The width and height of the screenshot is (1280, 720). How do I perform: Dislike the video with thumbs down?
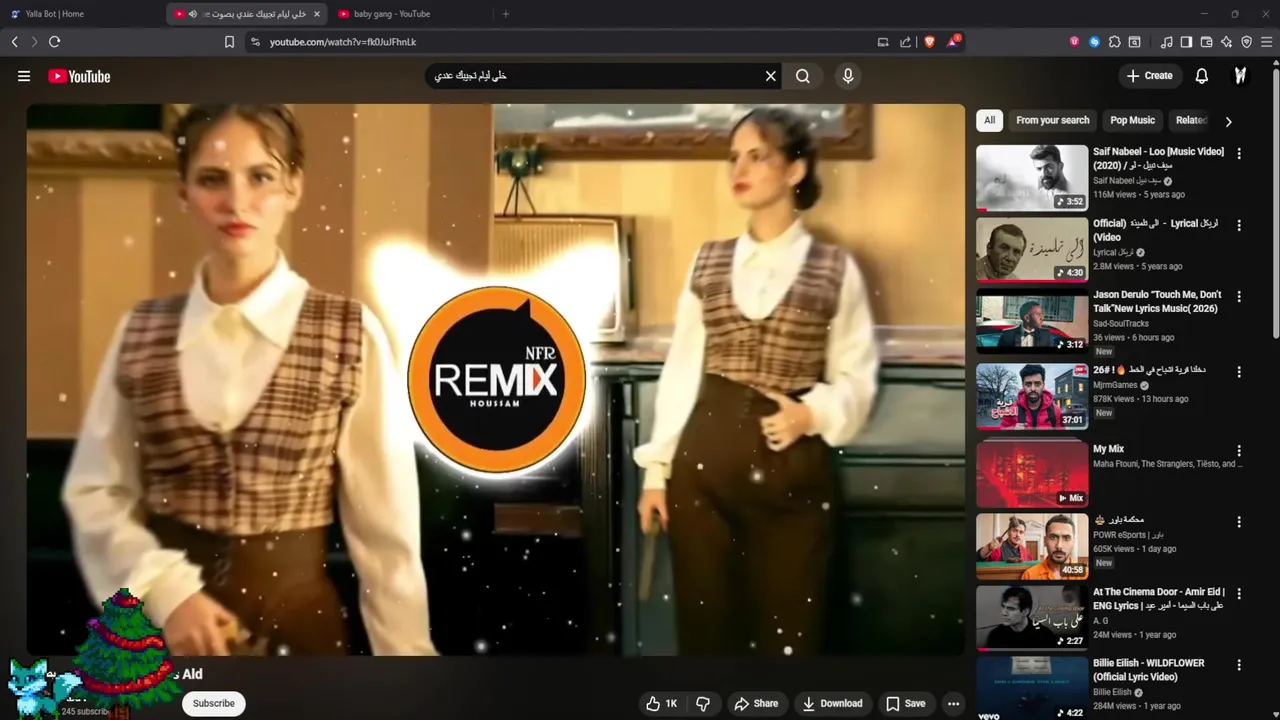tap(703, 703)
